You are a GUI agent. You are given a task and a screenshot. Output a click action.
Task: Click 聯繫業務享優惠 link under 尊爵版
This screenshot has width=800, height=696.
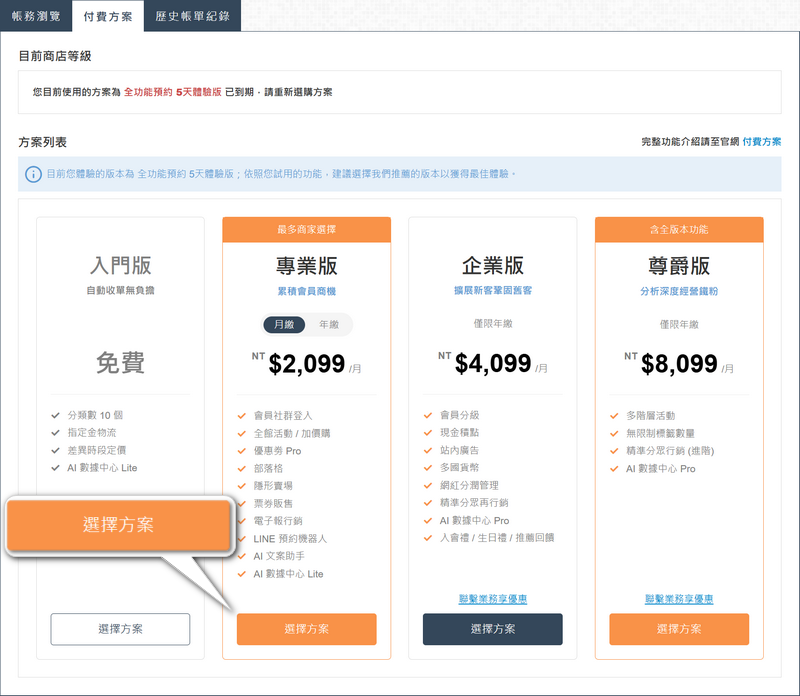pos(679,599)
